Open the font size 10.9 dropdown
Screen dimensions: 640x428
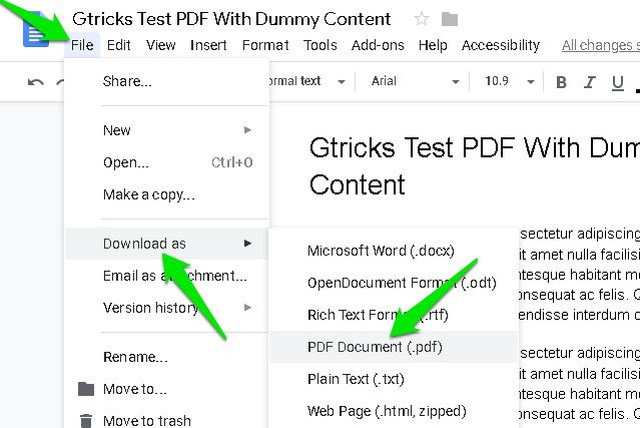pyautogui.click(x=509, y=81)
